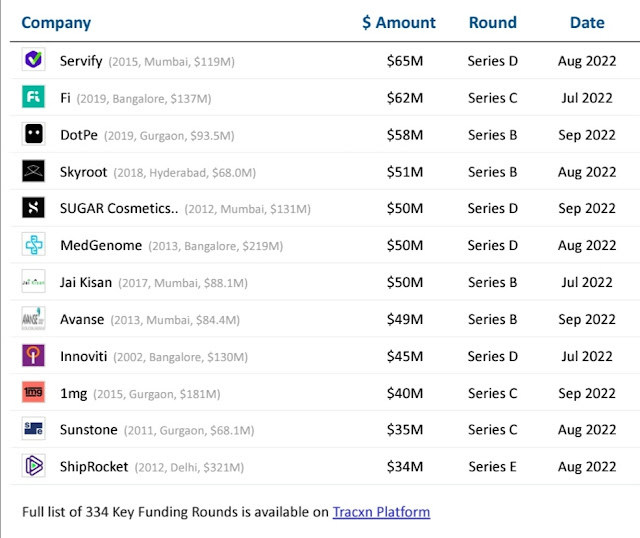Click the $ Amount column header
Image resolution: width=640 pixels, height=538 pixels.
coord(399,22)
